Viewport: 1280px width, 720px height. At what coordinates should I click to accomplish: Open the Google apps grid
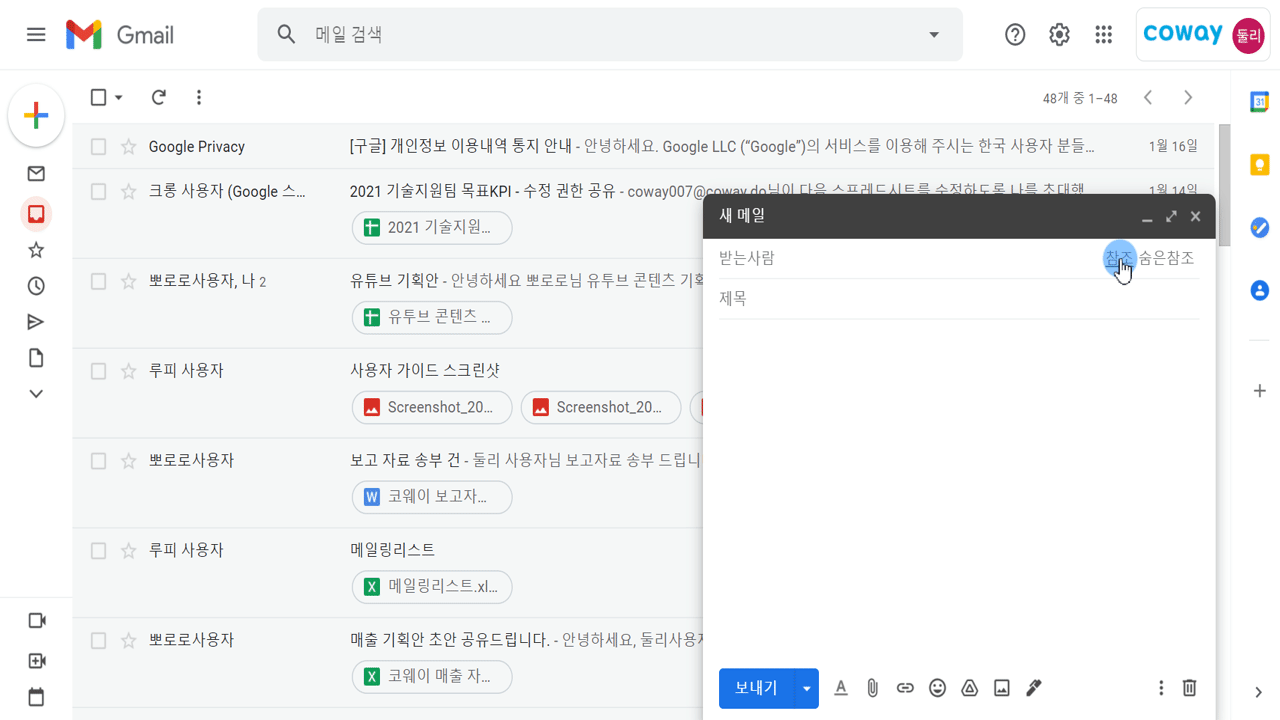(x=1103, y=35)
